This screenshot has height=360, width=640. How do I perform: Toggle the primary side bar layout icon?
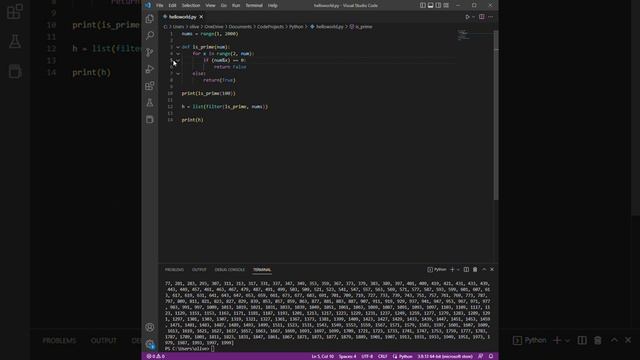[423, 5]
